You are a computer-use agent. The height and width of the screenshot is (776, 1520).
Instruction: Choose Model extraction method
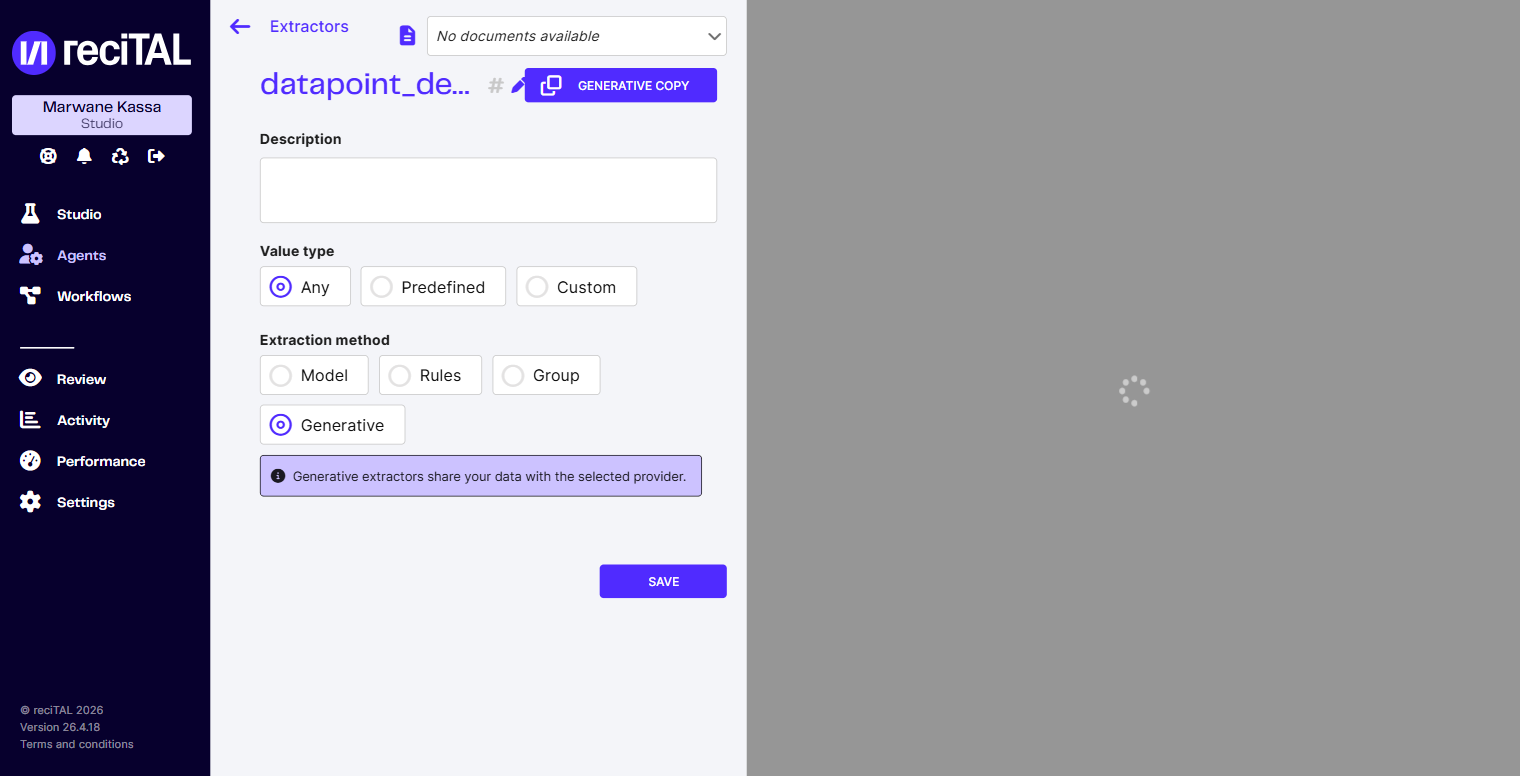pos(314,375)
